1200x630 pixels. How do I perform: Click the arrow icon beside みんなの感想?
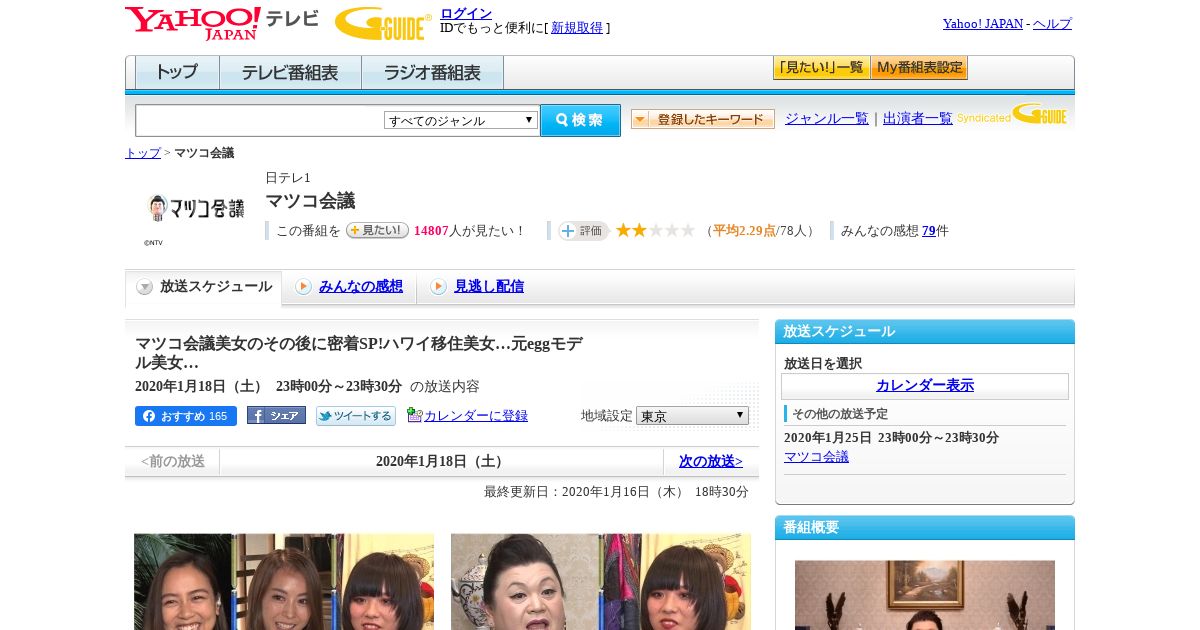(303, 287)
